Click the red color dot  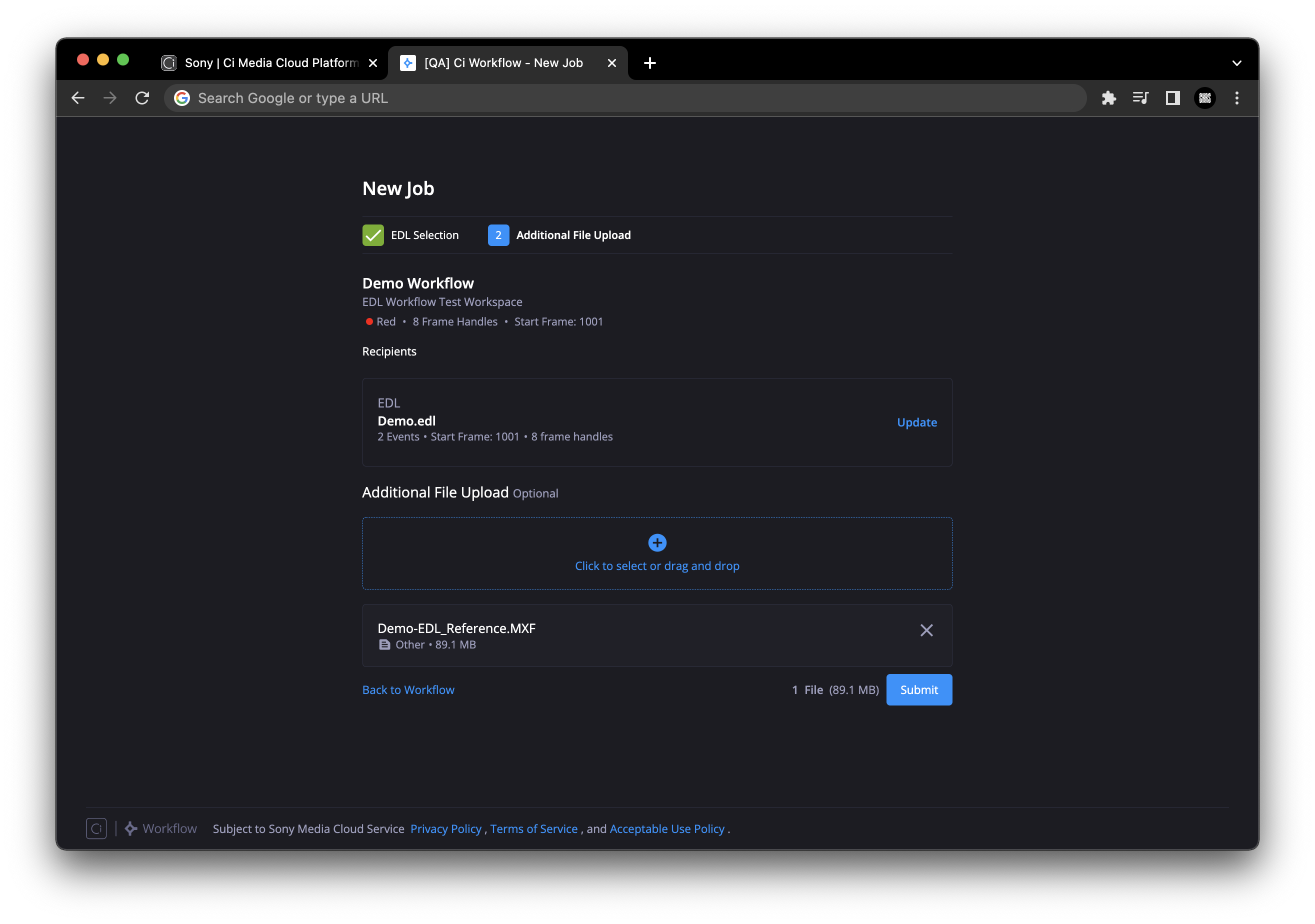369,321
